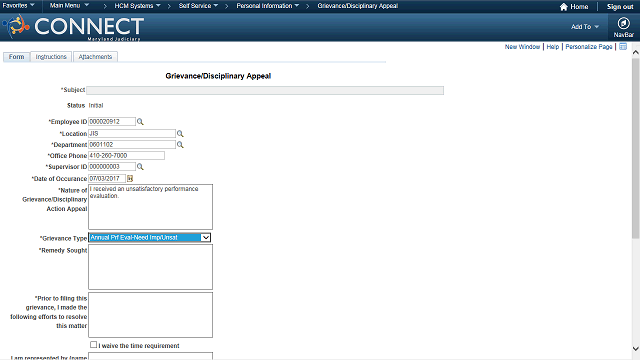Click the page scrollbar down arrow

point(636,349)
